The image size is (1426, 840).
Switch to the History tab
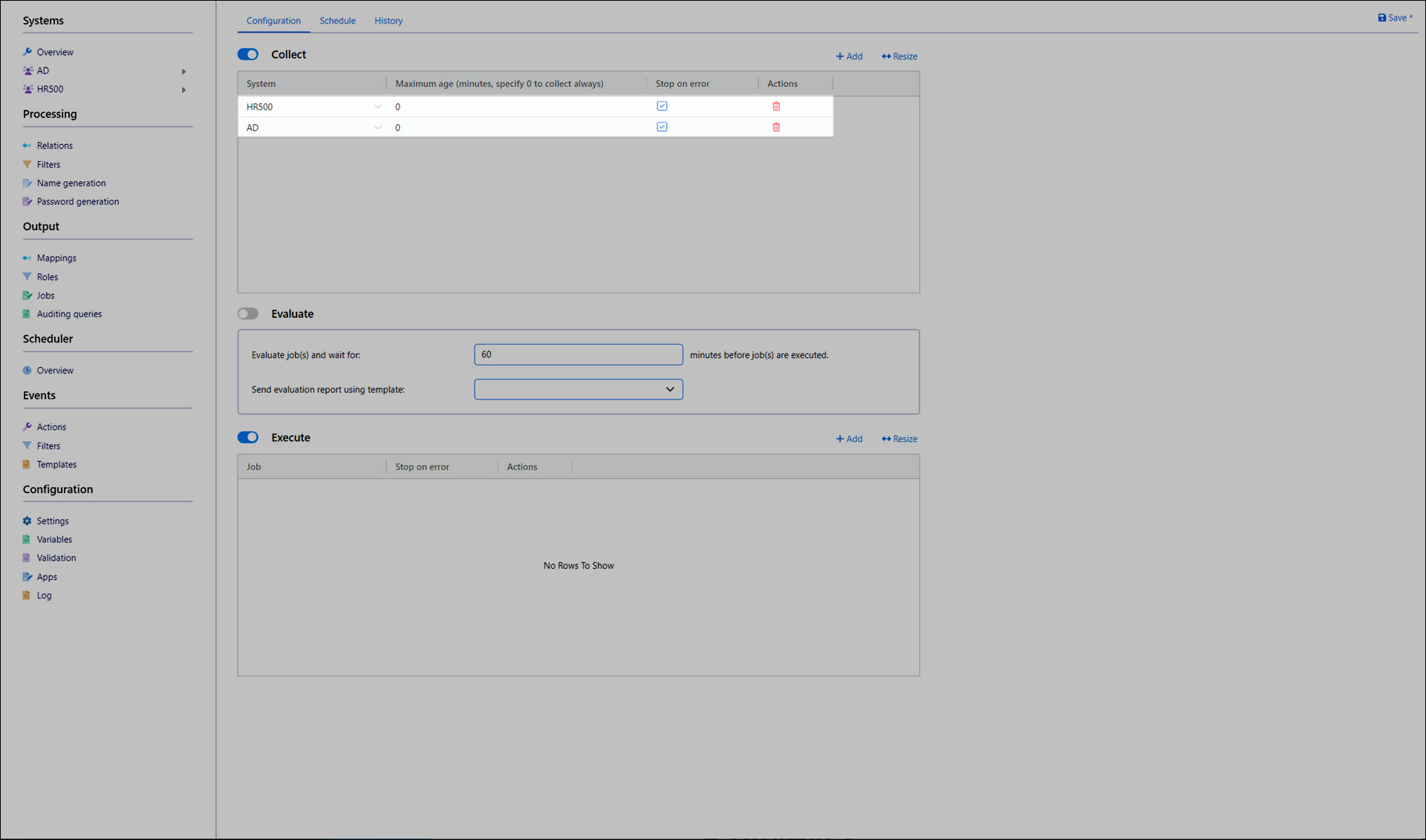388,21
